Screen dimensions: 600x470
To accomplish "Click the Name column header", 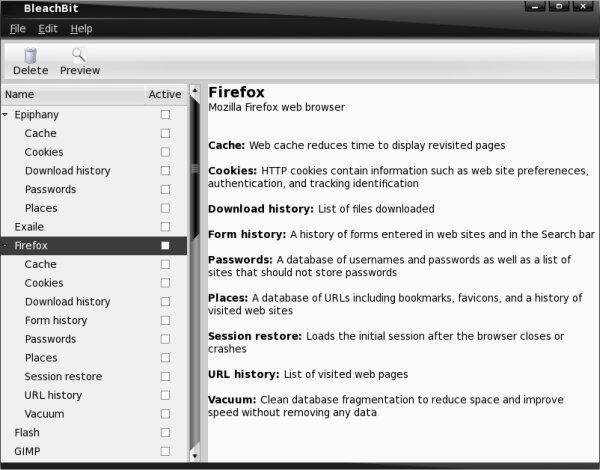I will coord(72,94).
